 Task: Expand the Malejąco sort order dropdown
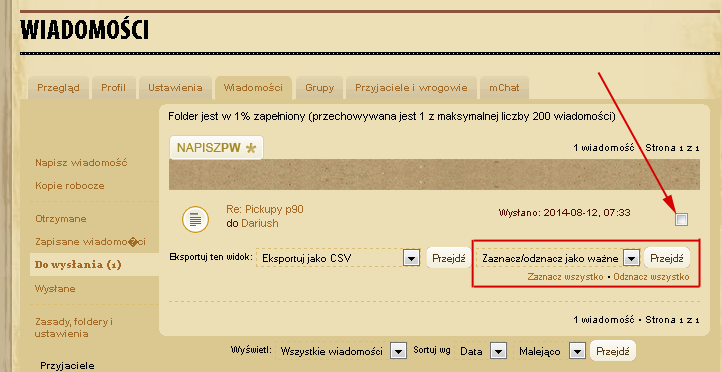pyautogui.click(x=549, y=352)
